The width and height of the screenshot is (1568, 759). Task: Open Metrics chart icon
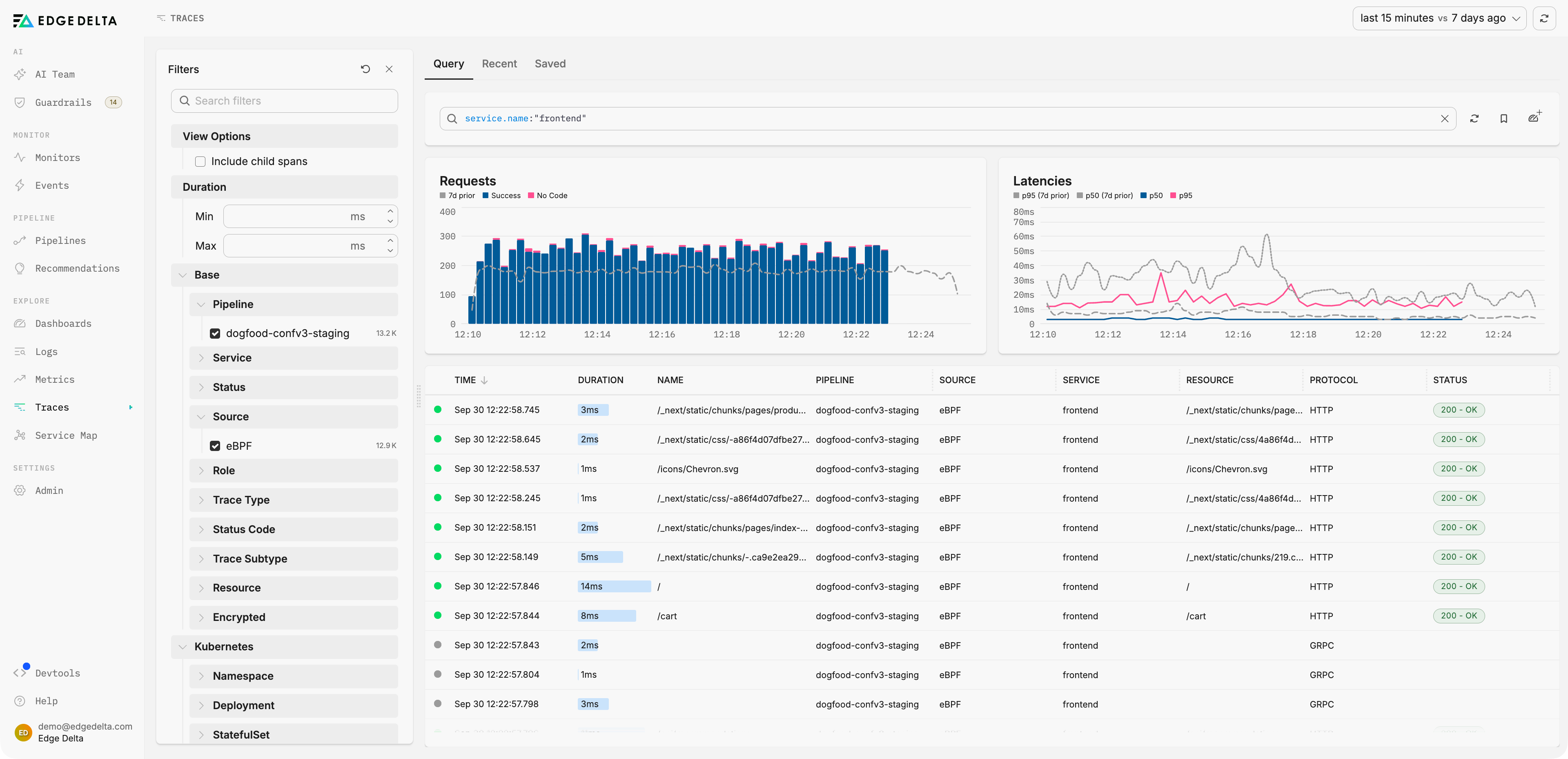(x=20, y=379)
